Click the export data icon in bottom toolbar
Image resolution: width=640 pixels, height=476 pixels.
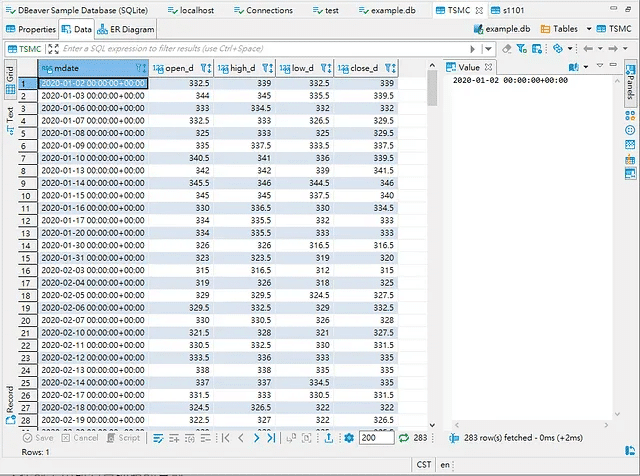(x=329, y=438)
